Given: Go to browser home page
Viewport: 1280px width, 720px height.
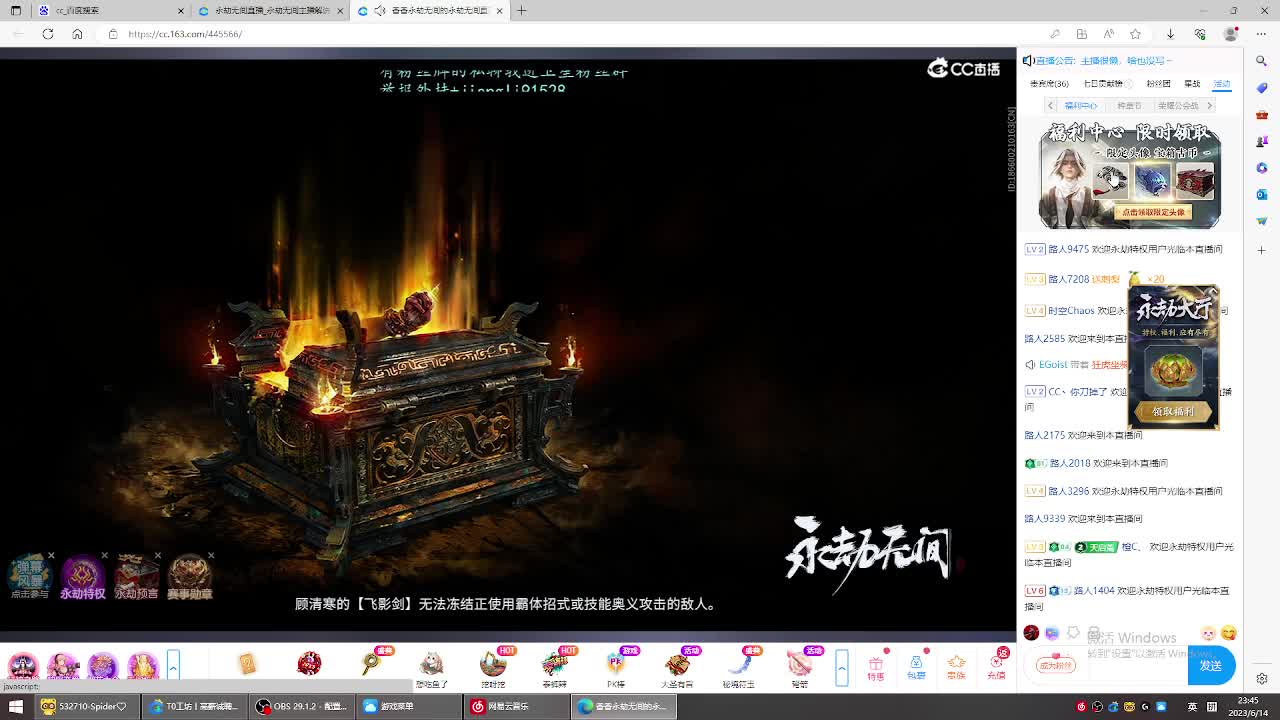Looking at the screenshot, I should pos(77,34).
